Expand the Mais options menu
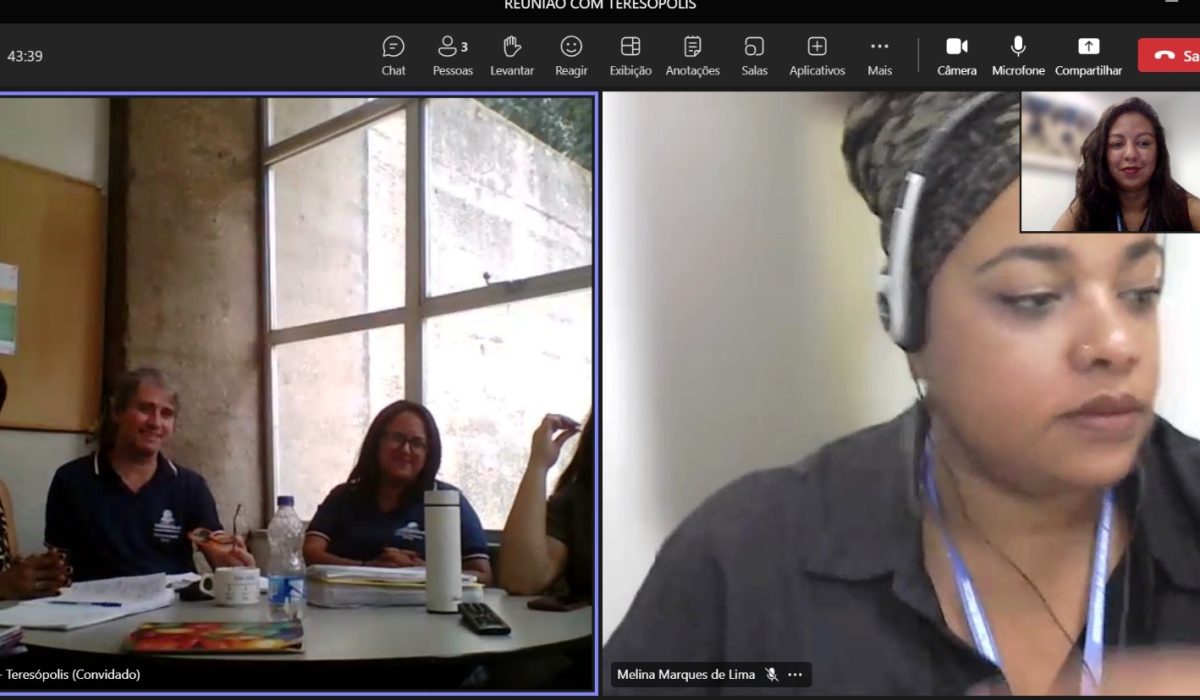This screenshot has width=1200, height=700. coord(879,55)
